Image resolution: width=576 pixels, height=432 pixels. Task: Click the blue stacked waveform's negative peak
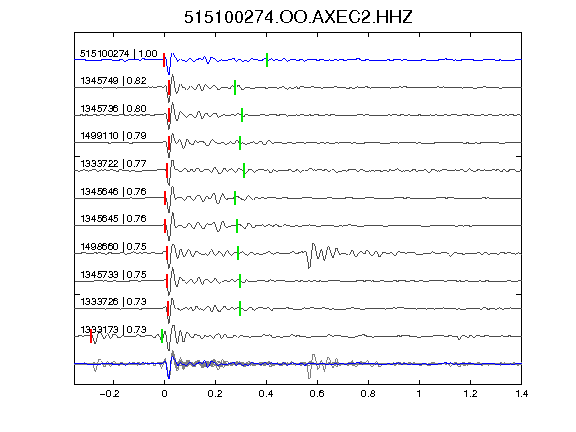[169, 374]
